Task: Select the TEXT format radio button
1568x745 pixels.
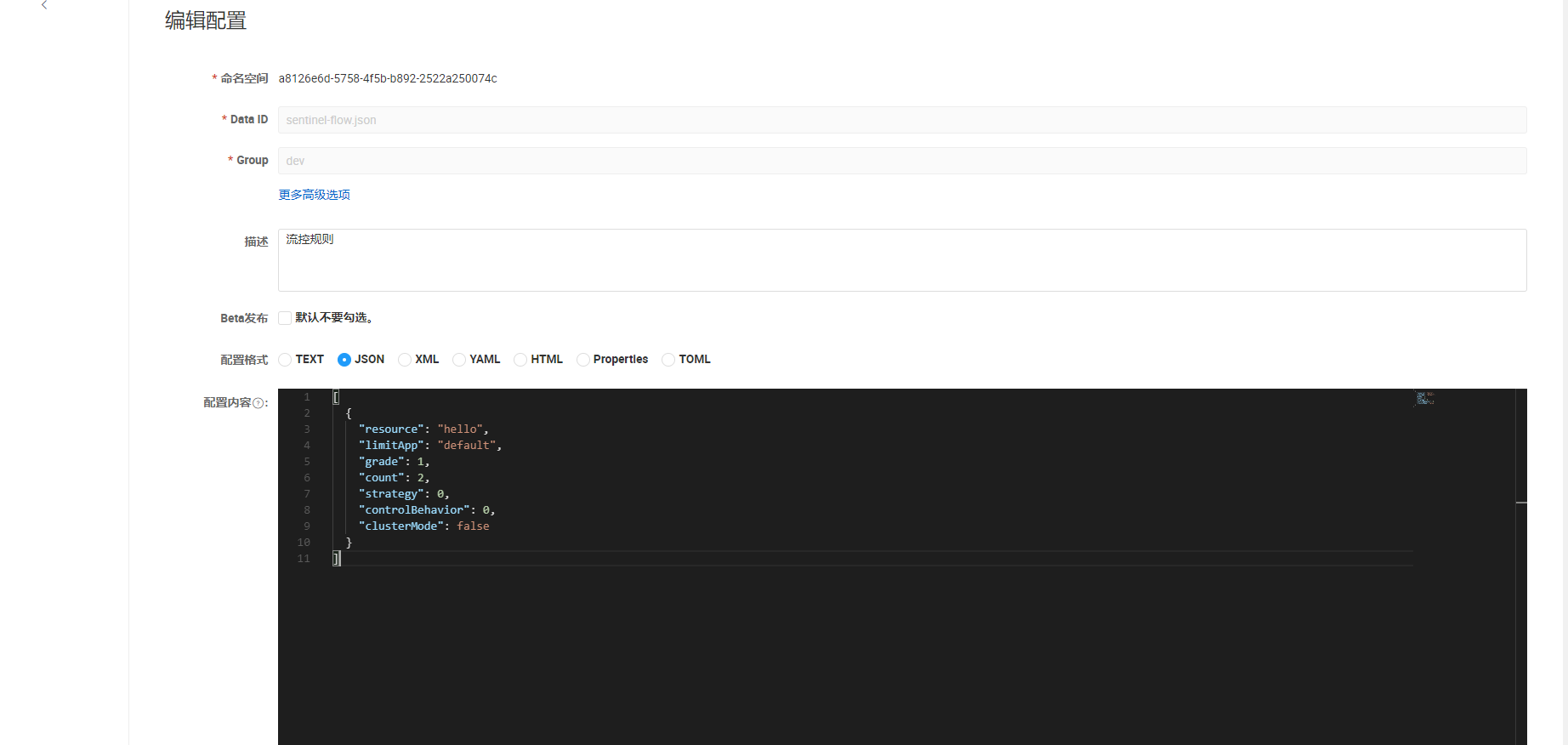Action: (285, 360)
